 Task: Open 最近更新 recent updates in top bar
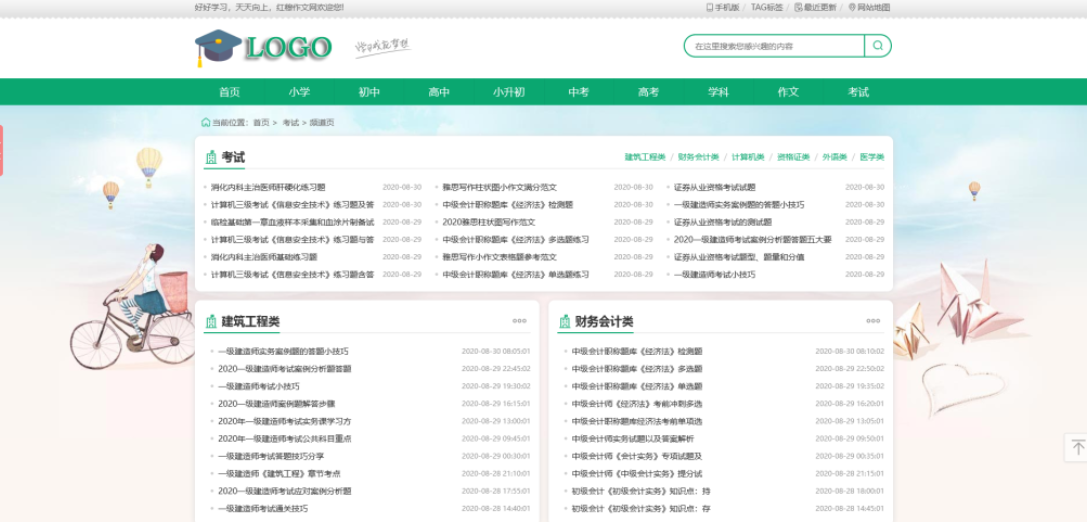tap(815, 7)
